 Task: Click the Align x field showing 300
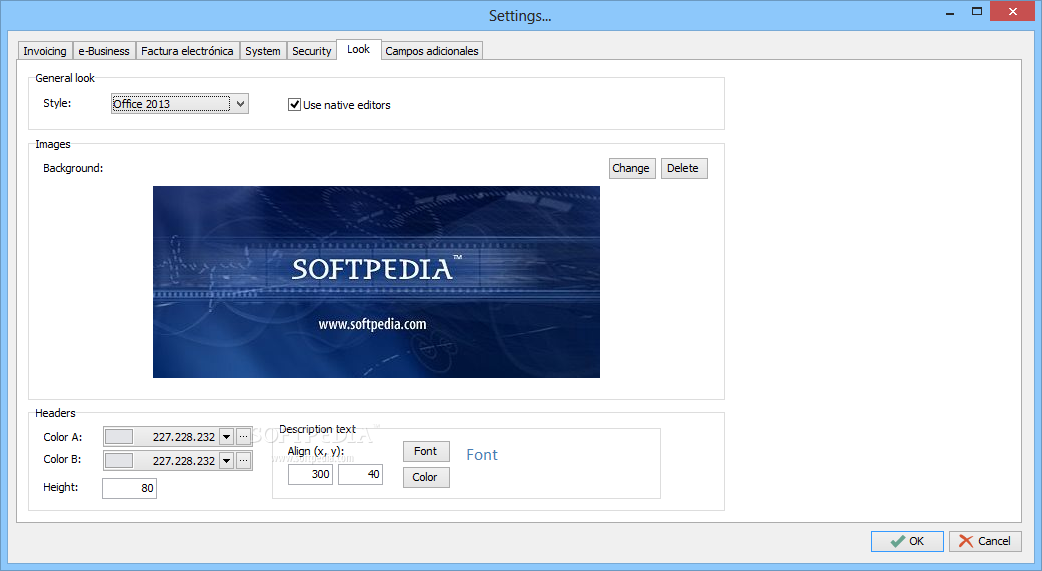pos(310,475)
